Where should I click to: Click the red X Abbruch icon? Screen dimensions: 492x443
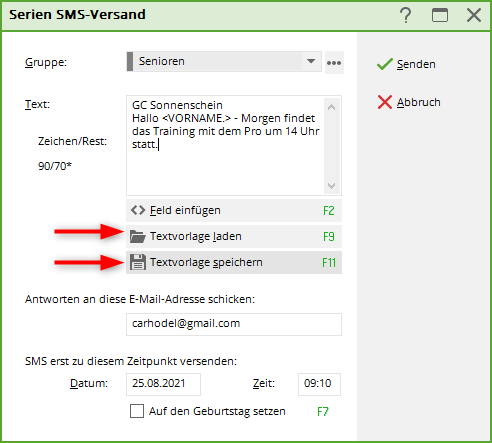point(385,102)
